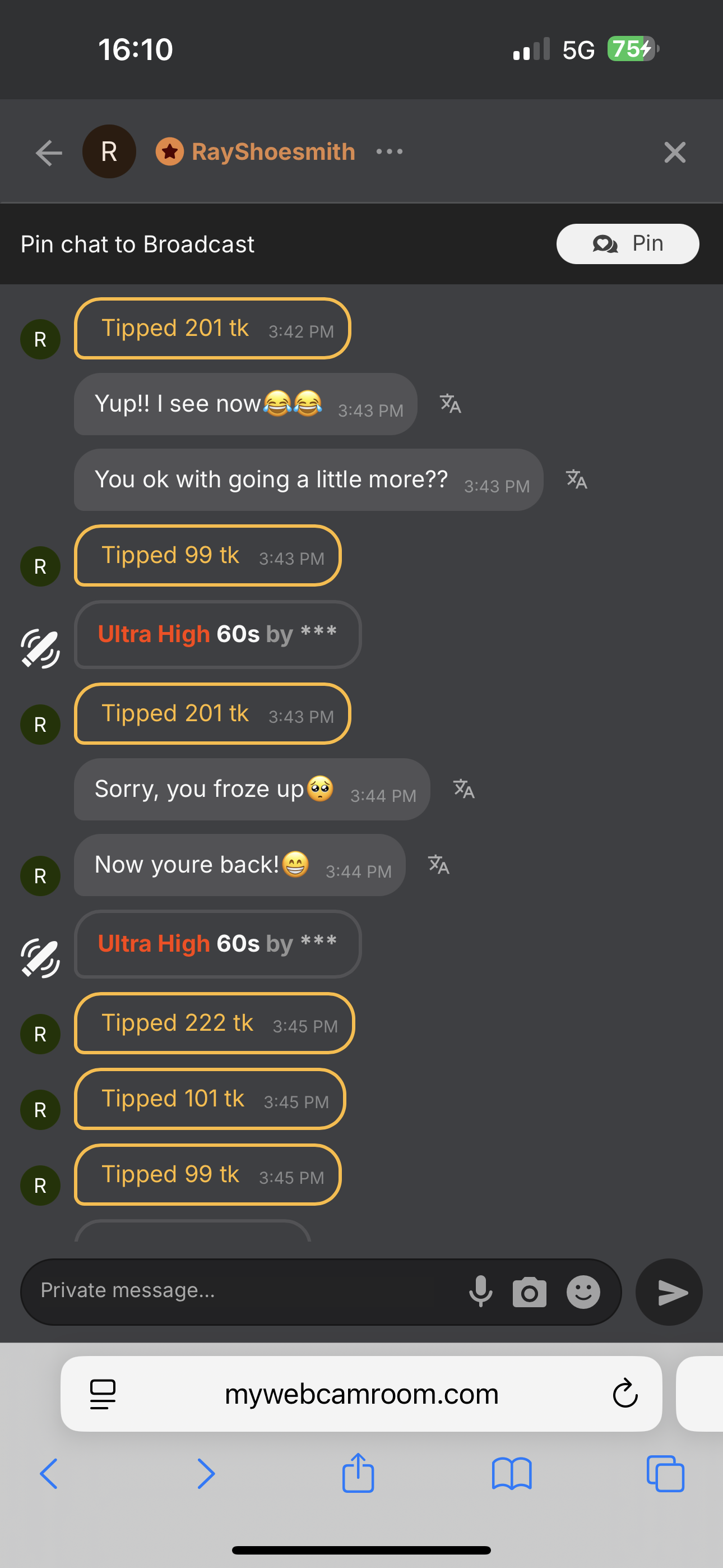Viewport: 723px width, 1568px height.
Task: Translate the 'Yup!! I see now' message
Action: (x=451, y=404)
